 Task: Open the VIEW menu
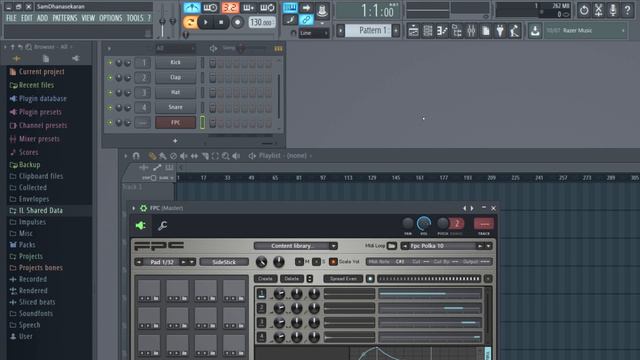click(x=88, y=18)
